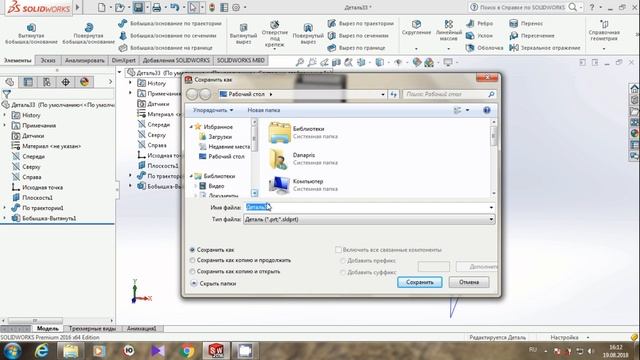Select Вырез по траектории tool
This screenshot has width=640, height=360.
[361, 24]
